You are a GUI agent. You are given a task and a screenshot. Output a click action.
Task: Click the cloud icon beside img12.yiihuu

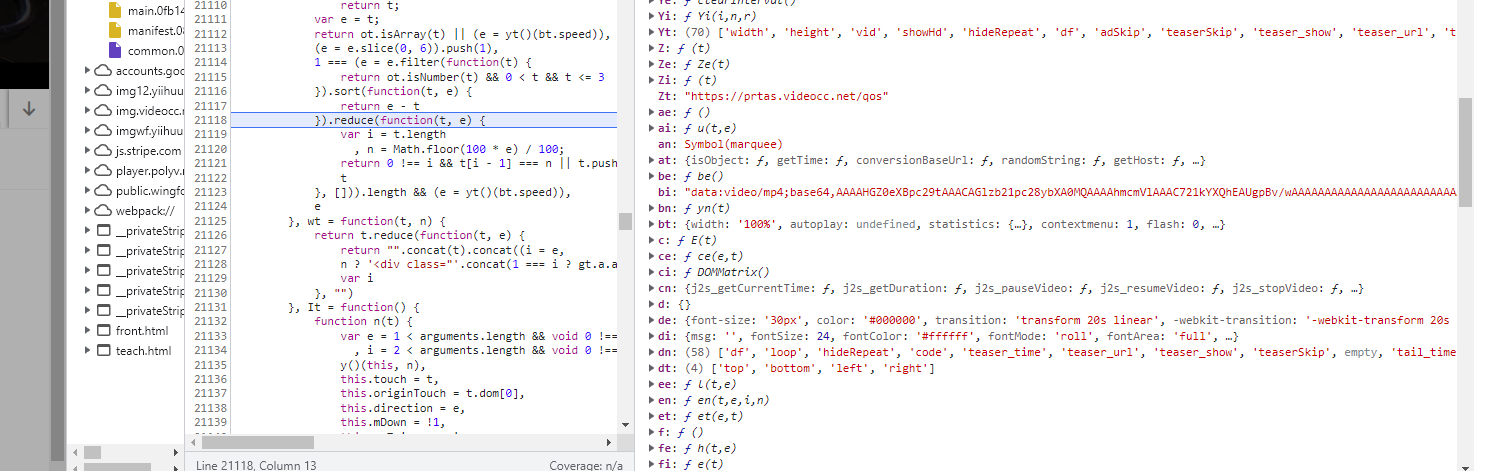point(102,91)
